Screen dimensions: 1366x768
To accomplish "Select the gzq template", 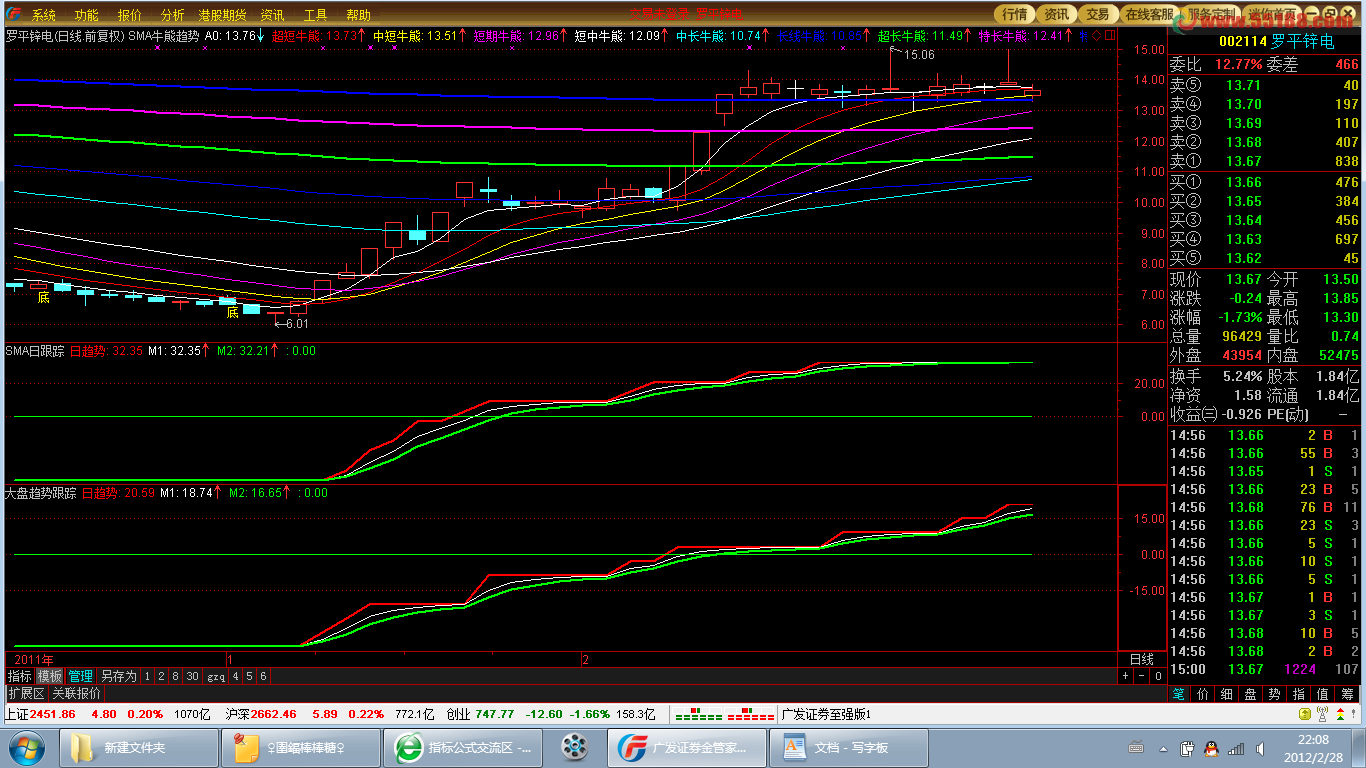I will click(216, 676).
